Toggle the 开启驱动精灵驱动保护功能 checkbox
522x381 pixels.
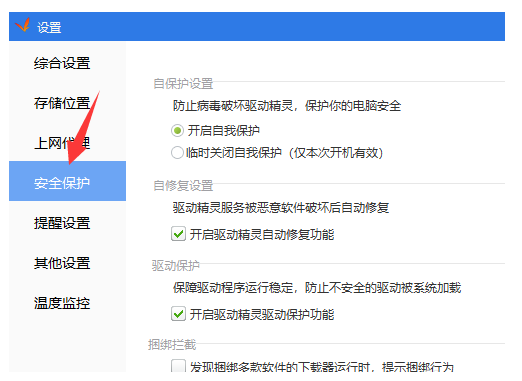coord(178,314)
